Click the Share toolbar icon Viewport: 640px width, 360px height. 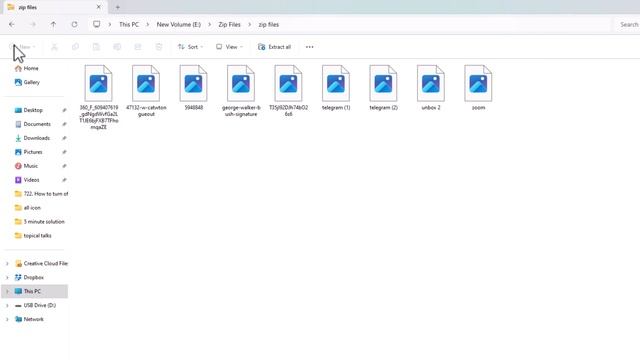[138, 47]
